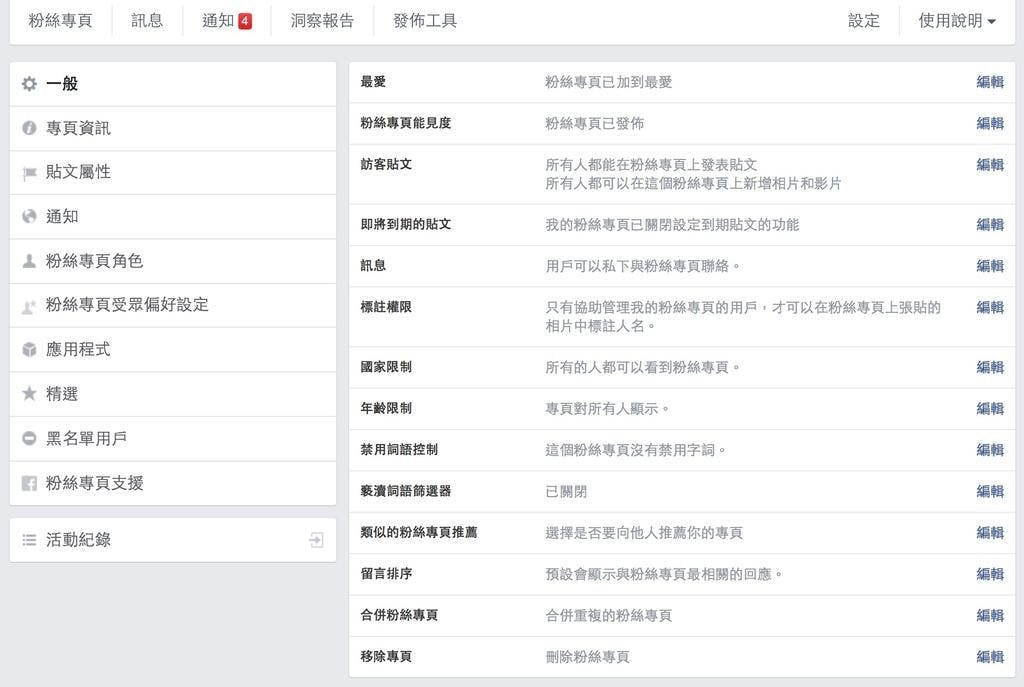Select 粉絲專頁受眾偏好設定 in the sidebar
The height and width of the screenshot is (687, 1024).
(x=127, y=305)
